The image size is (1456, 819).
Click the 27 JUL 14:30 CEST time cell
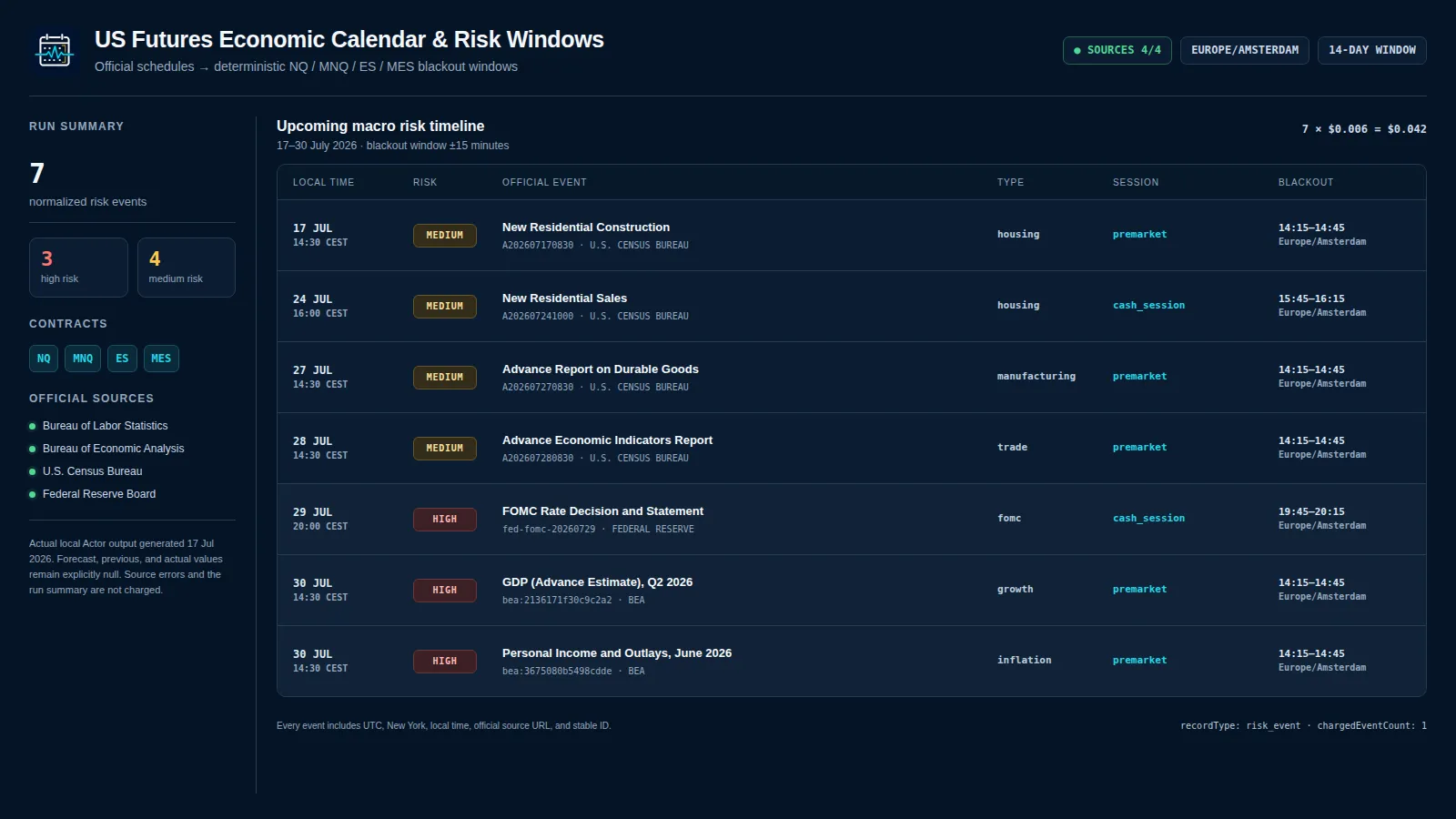tap(320, 377)
